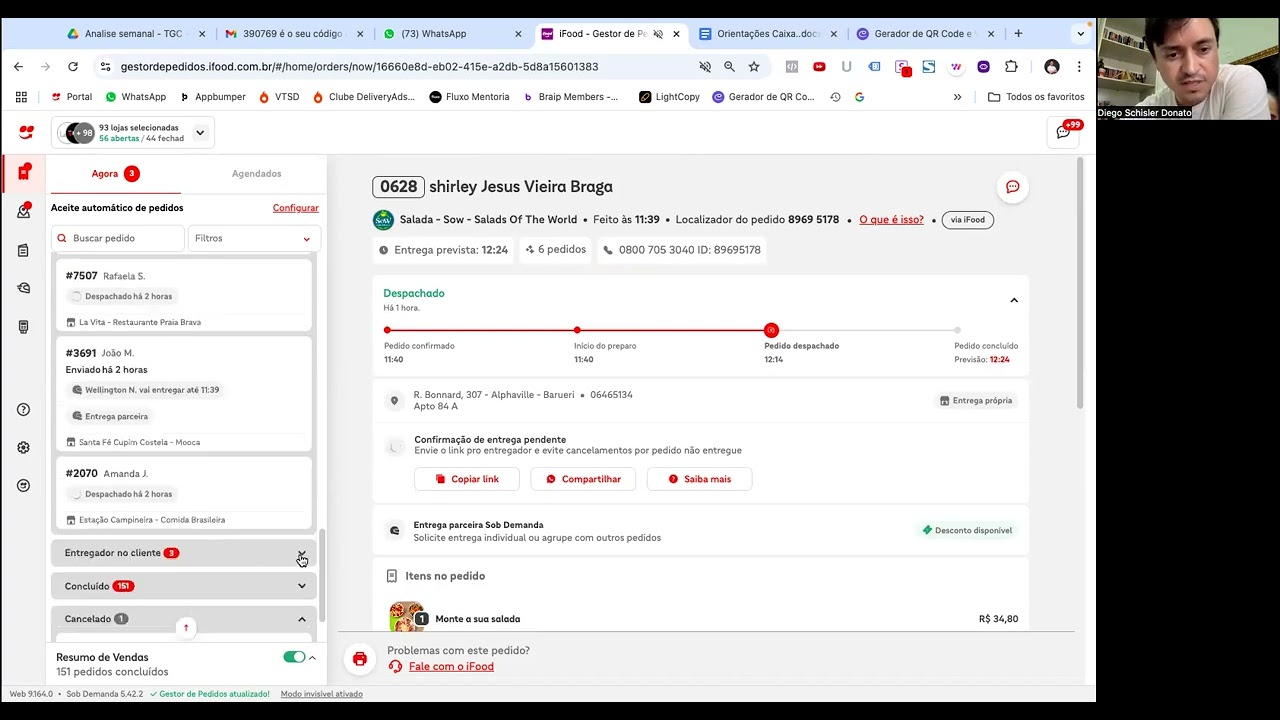Switch to the Agora tab
Viewport: 1280px width, 720px height.
tap(116, 174)
